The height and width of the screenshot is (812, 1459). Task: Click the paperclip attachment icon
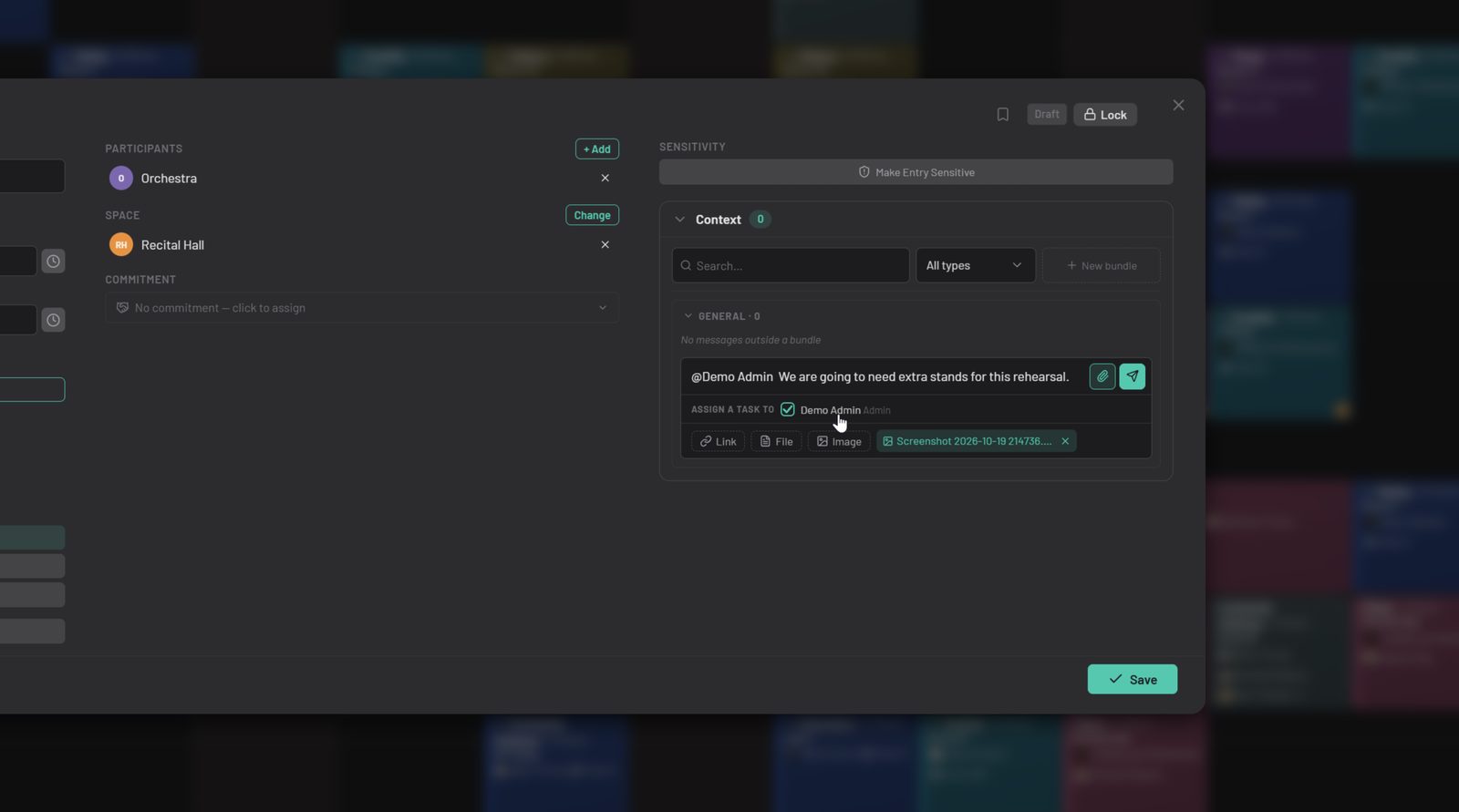[1102, 376]
